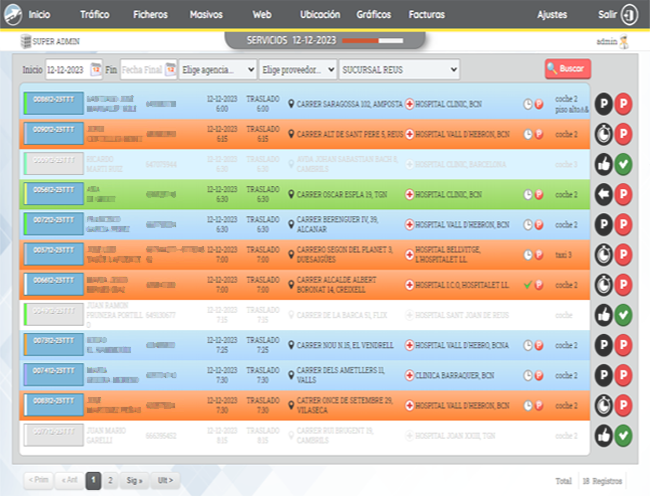The width and height of the screenshot is (650, 496).
Task: Open service code button in Carrer Oscar Espla row
Action: click(x=54, y=194)
